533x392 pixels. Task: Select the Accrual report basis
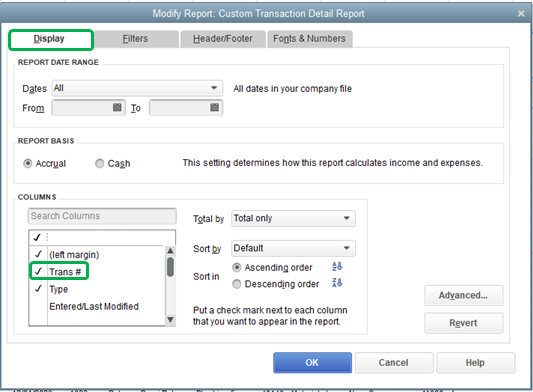tap(28, 164)
